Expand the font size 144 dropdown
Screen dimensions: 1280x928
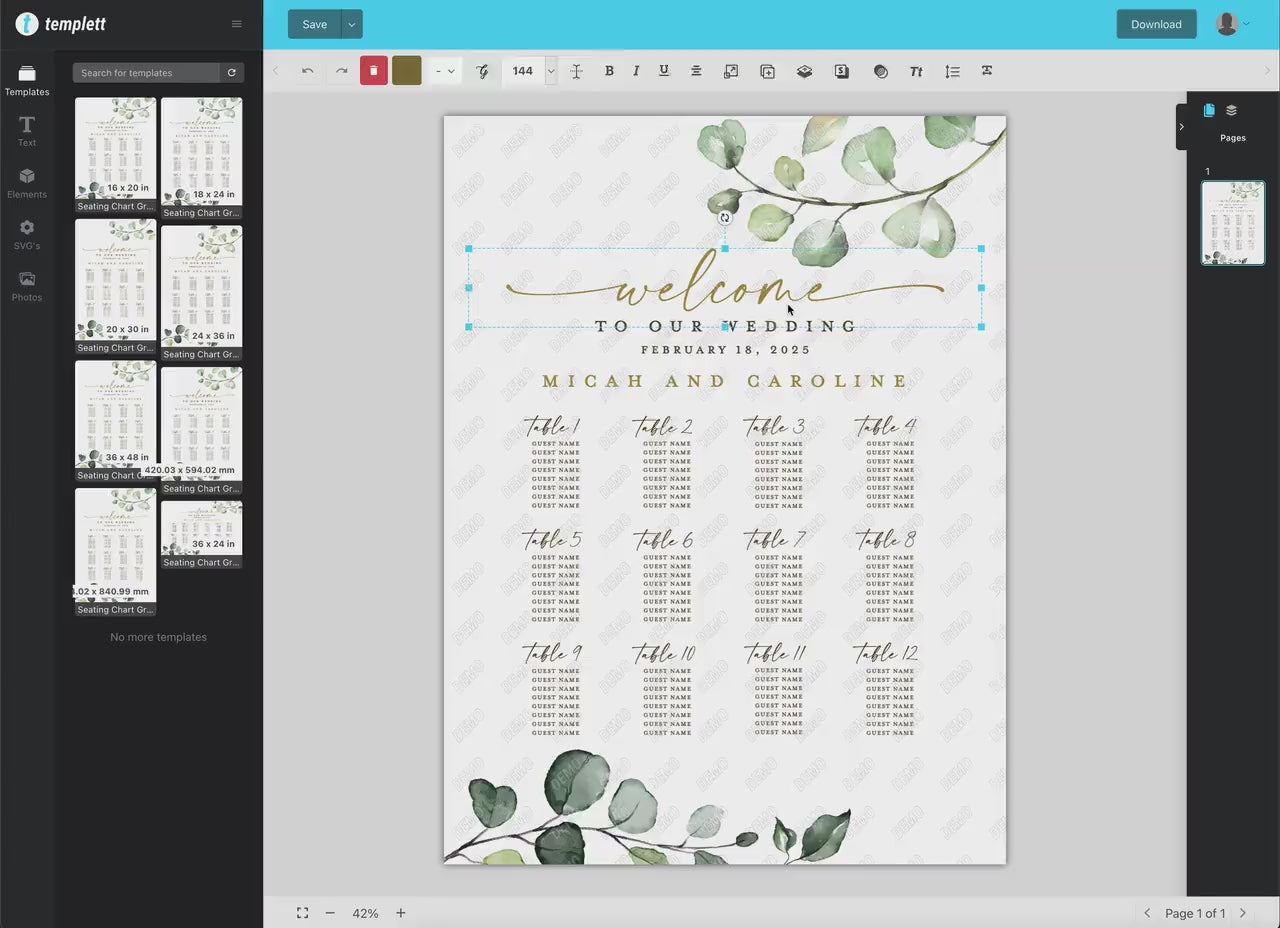(x=550, y=71)
